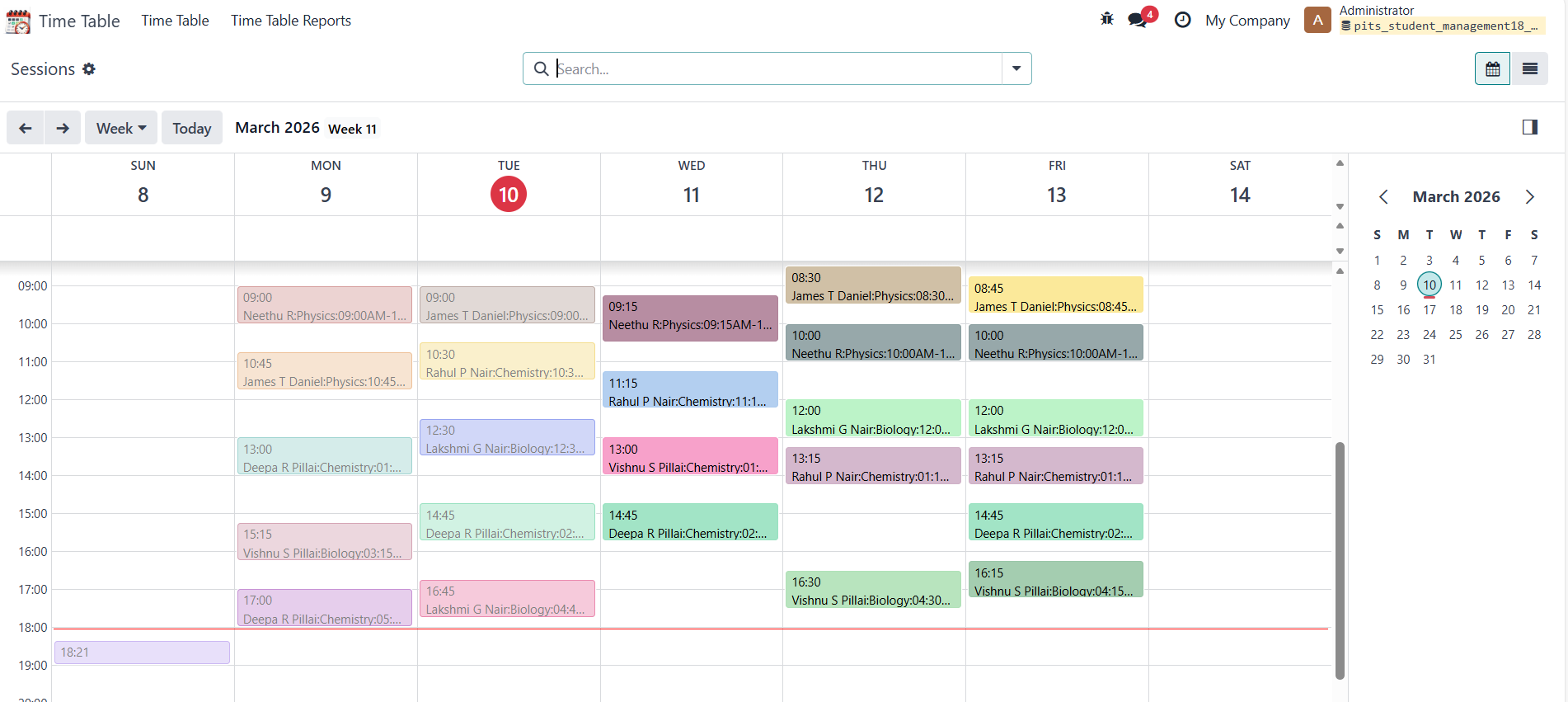Open the Time Table menu
This screenshot has height=702, width=1568.
tap(175, 21)
